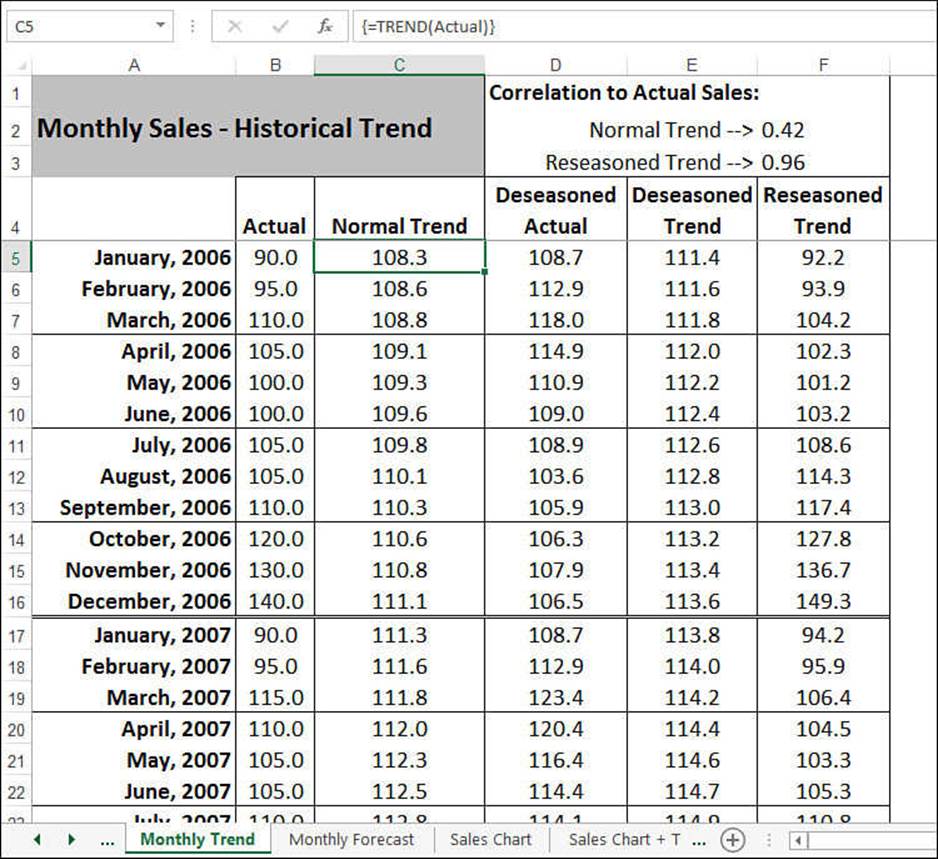Select row 5 header
This screenshot has height=859, width=938.
coord(16,258)
